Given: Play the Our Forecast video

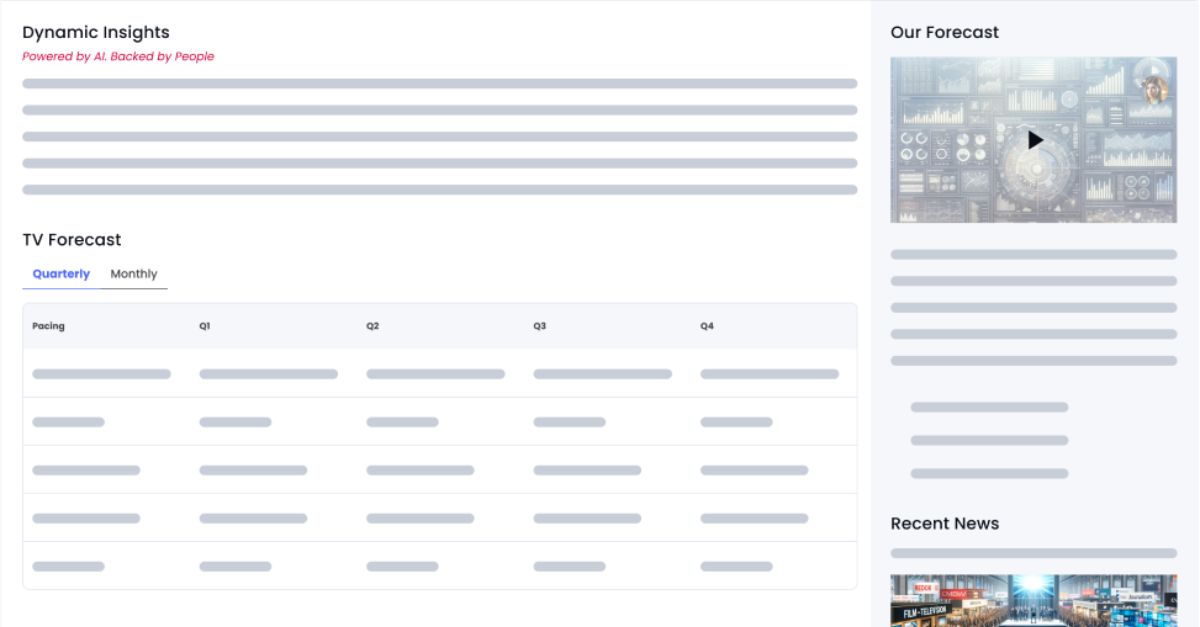Looking at the screenshot, I should point(1035,140).
